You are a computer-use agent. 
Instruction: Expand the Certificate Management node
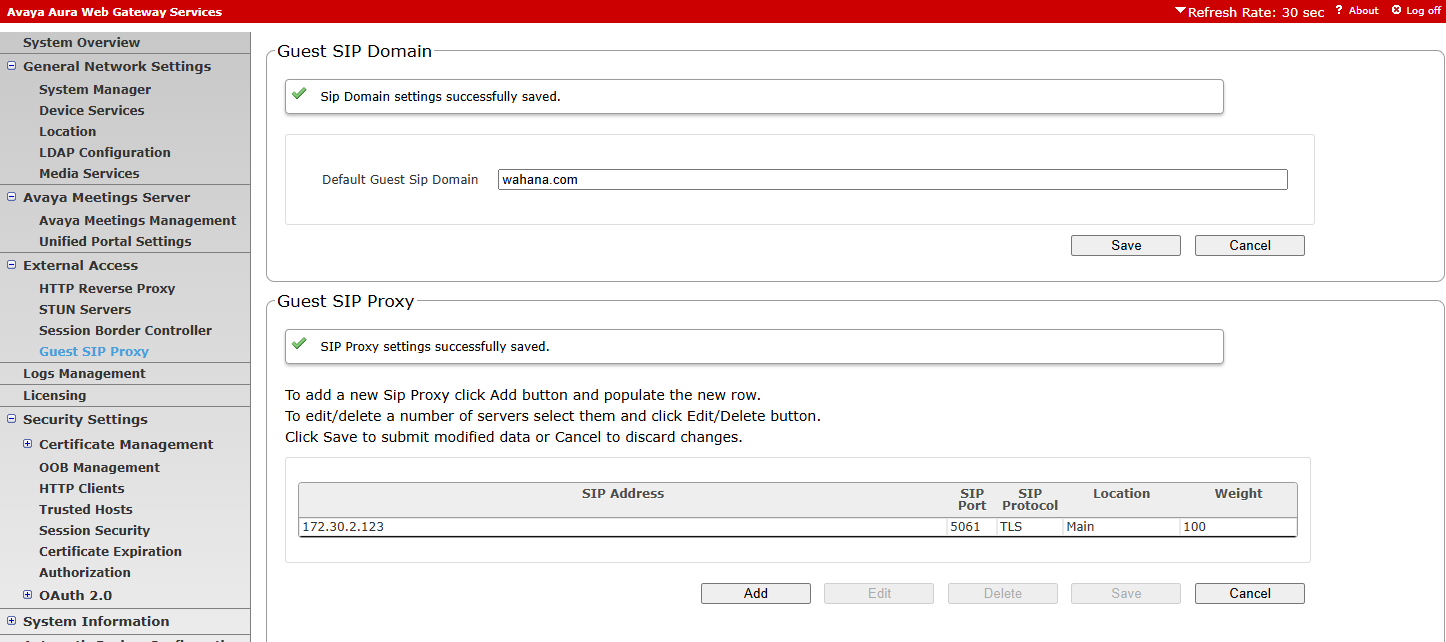pyautogui.click(x=28, y=444)
